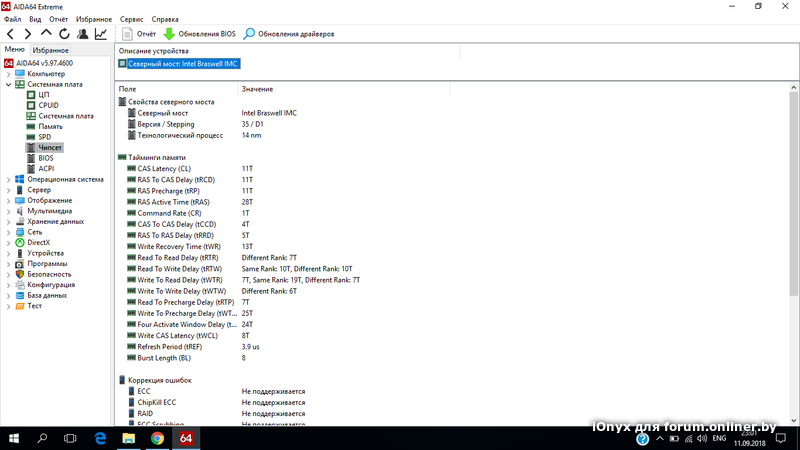The width and height of the screenshot is (800, 450).
Task: Go forward with the right arrow toolbar icon
Action: click(x=28, y=34)
